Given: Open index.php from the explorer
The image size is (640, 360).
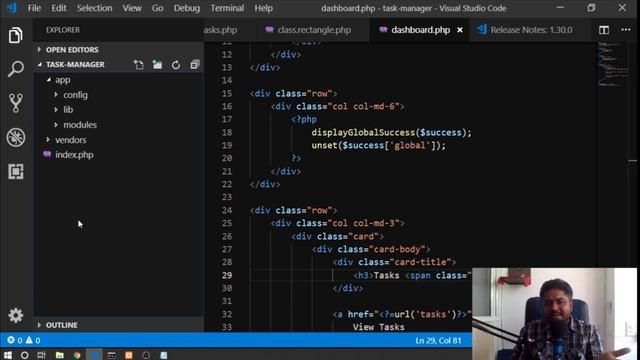Looking at the screenshot, I should click(74, 155).
